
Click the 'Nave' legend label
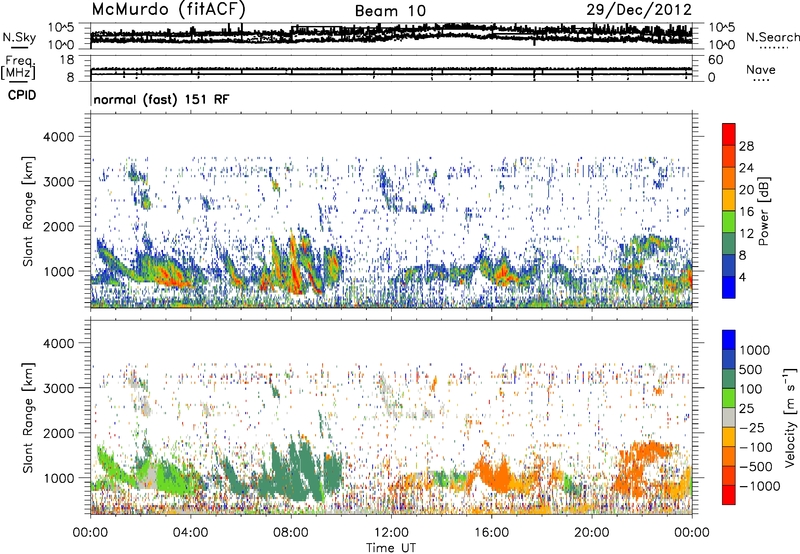760,69
